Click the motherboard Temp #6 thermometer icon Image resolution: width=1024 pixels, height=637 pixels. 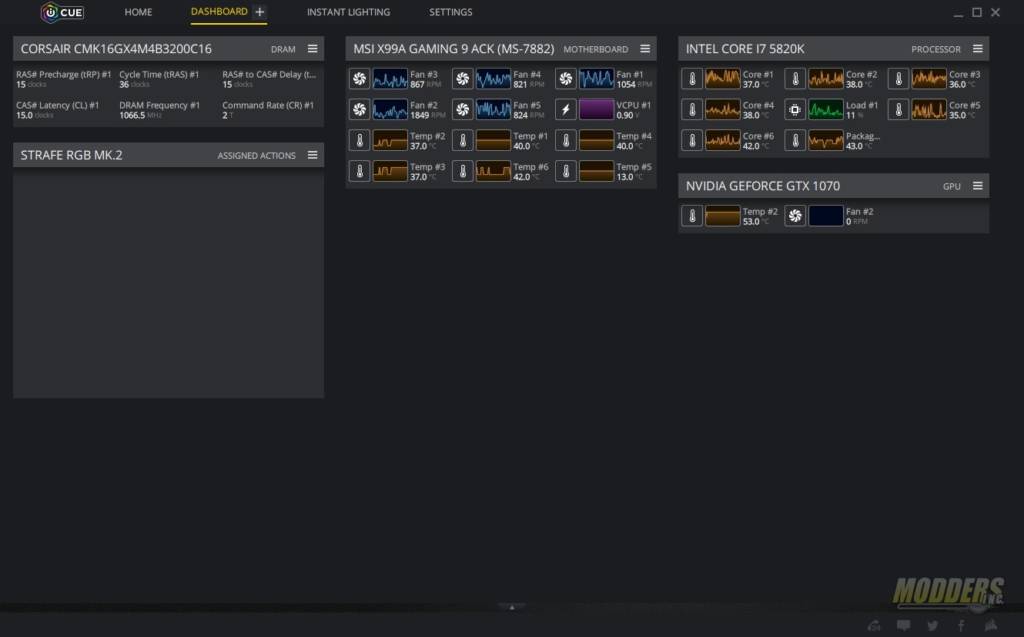pos(462,171)
